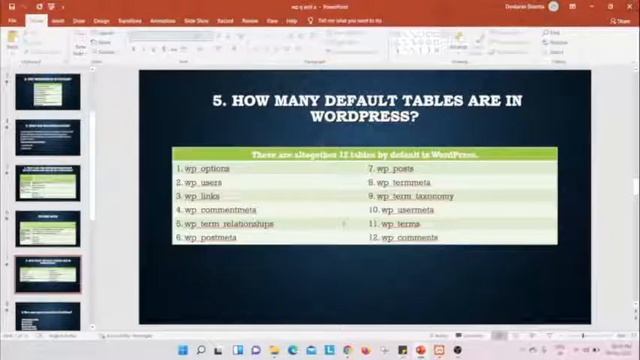Switch to Normal view in status bar

pyautogui.click(x=499, y=336)
